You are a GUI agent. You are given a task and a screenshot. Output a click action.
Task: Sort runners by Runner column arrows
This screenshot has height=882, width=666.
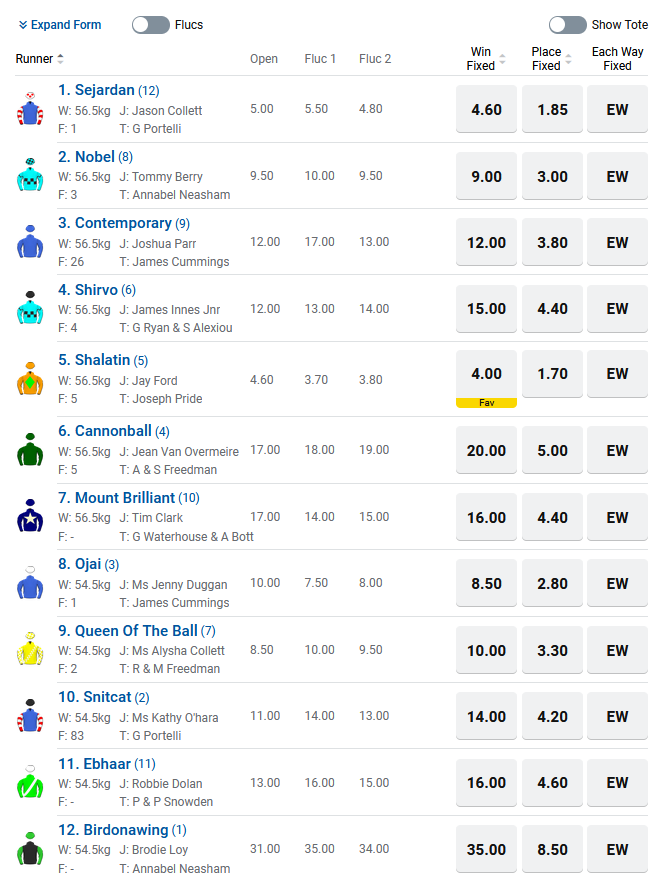coord(60,58)
